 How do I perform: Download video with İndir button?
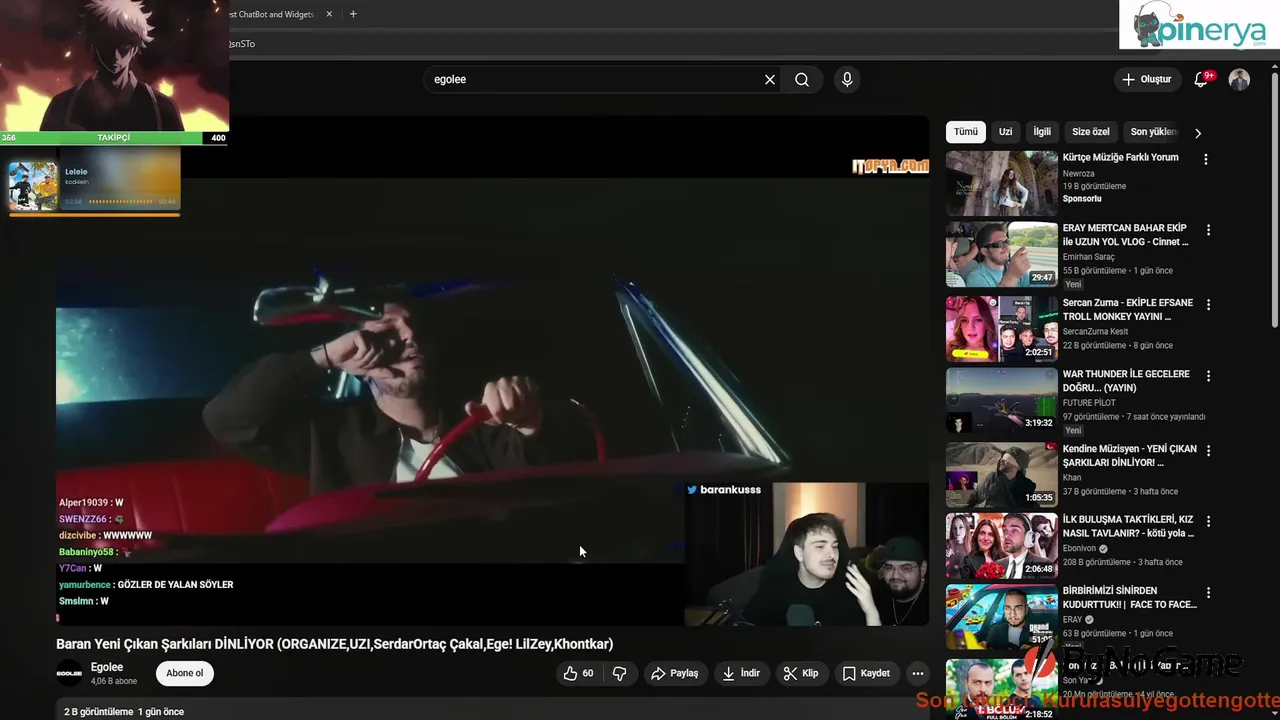741,673
